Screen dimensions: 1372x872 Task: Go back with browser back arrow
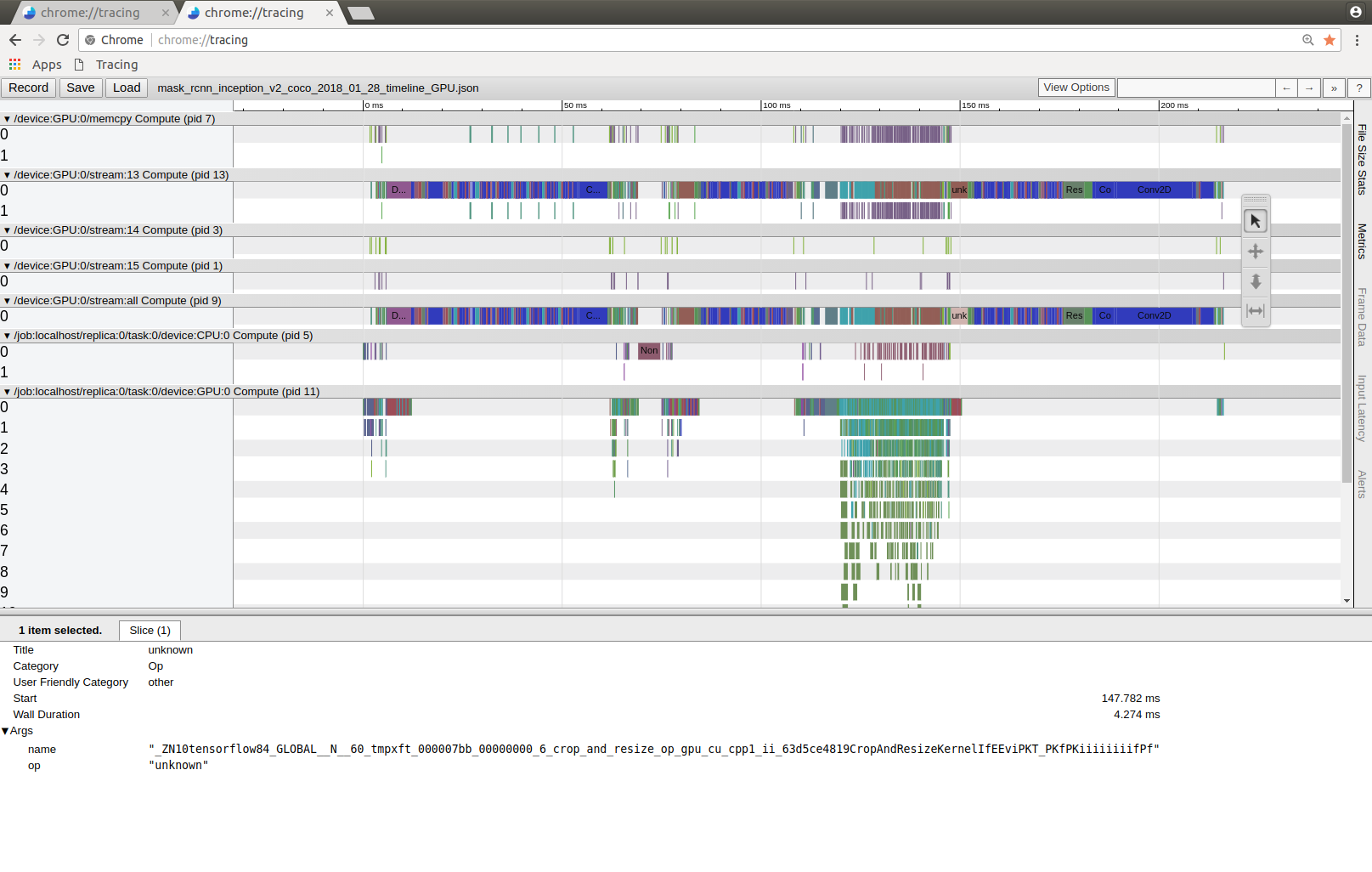pos(15,40)
